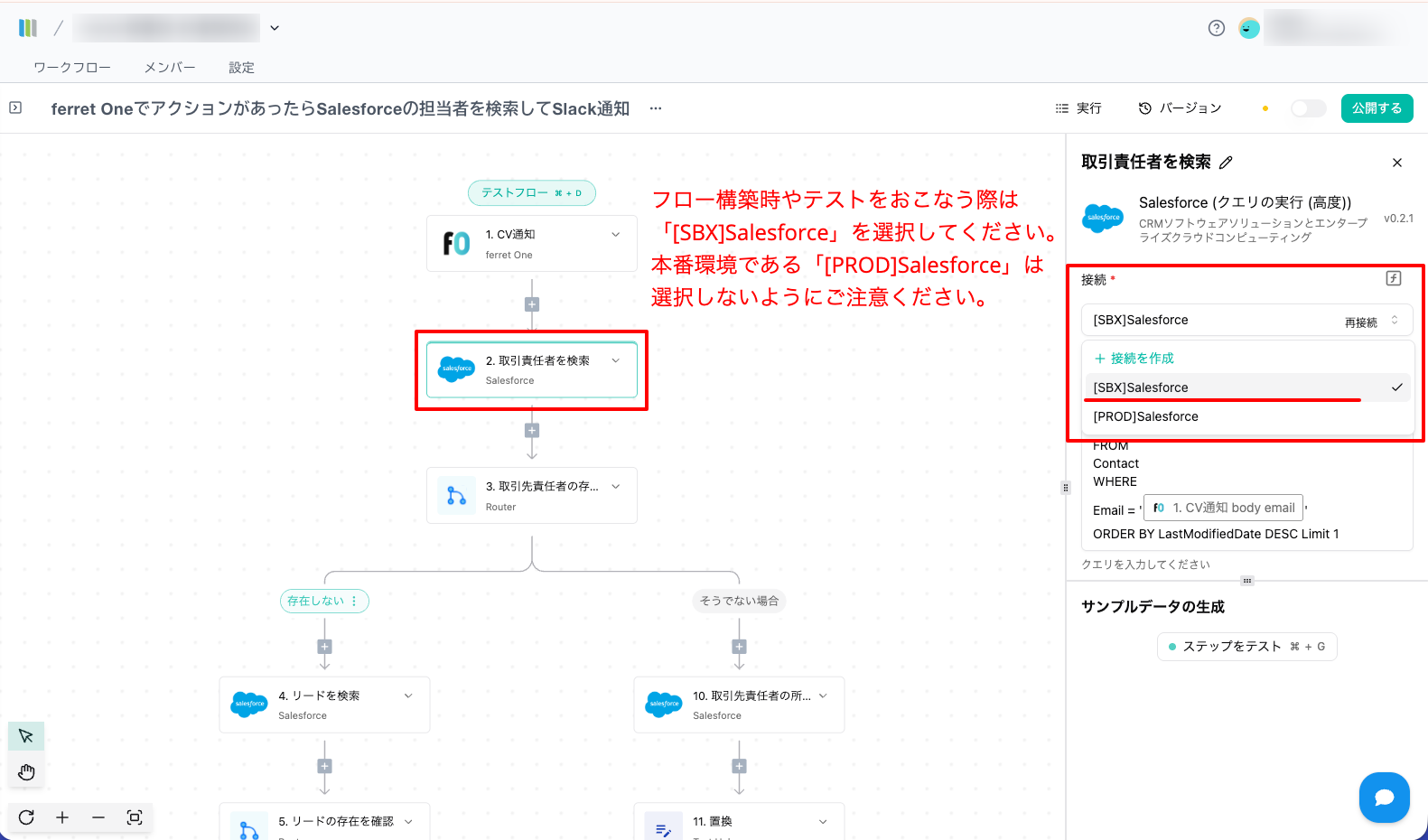The image size is (1428, 840).
Task: Add a step after 4. リードを検索
Action: (325, 766)
